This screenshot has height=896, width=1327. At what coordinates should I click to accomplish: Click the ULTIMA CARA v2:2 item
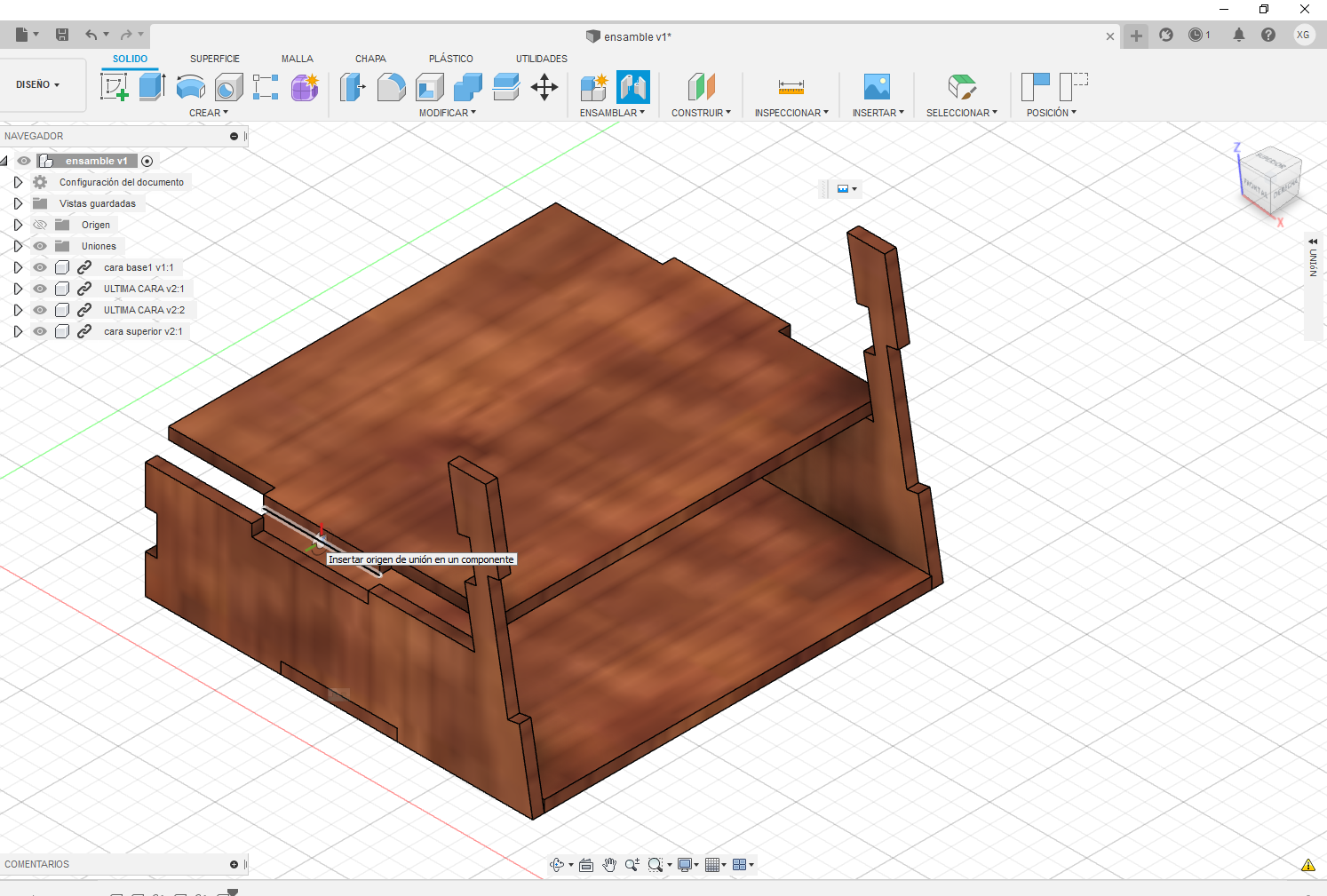[x=144, y=310]
